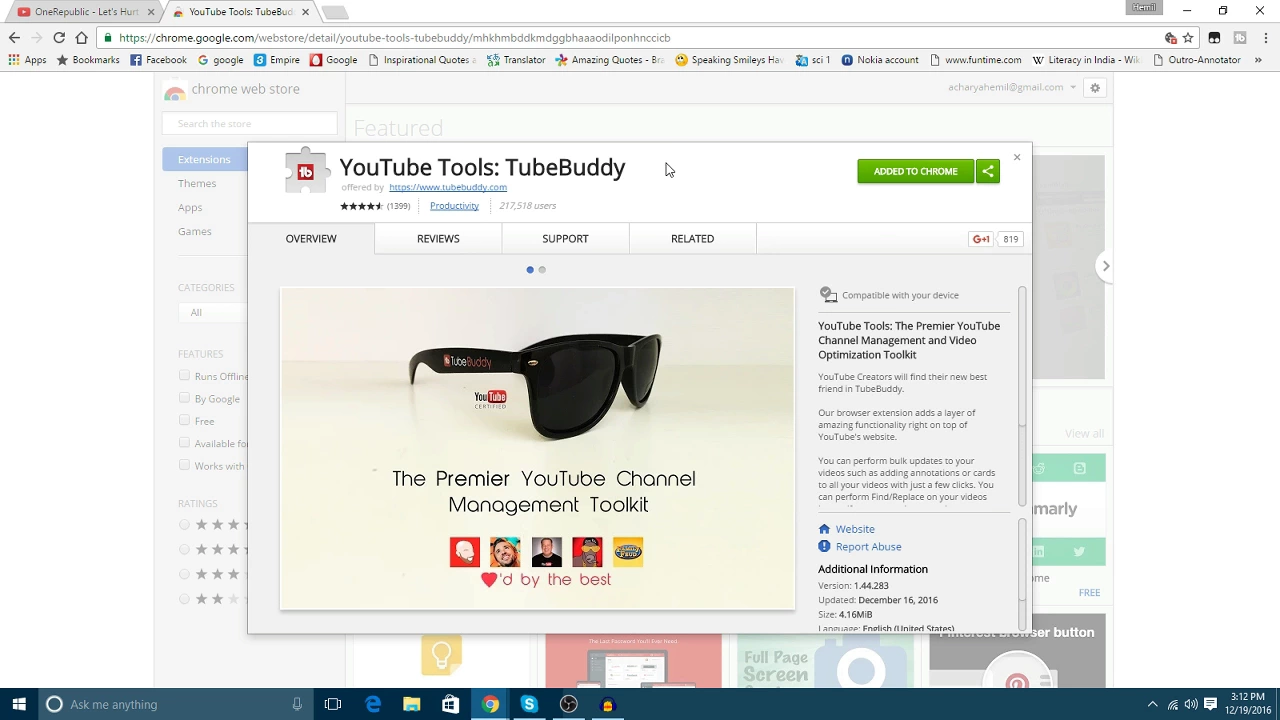
Task: Click the description text scrollbar
Action: pos(1022,396)
